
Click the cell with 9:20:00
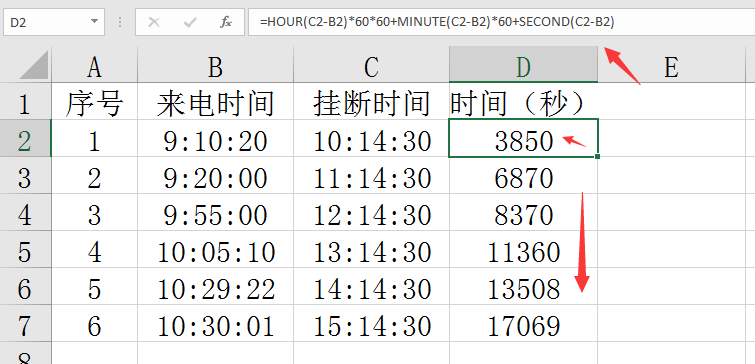pos(215,175)
